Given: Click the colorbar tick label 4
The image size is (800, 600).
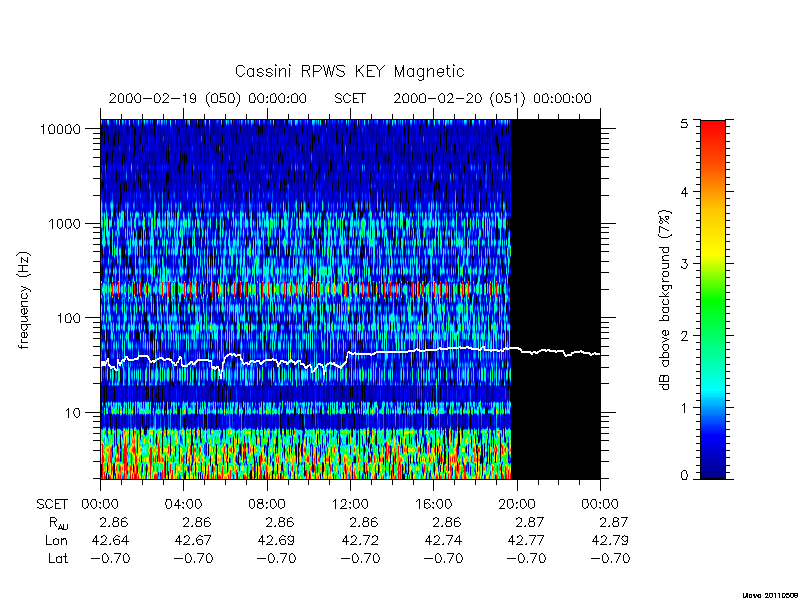Looking at the screenshot, I should [684, 192].
